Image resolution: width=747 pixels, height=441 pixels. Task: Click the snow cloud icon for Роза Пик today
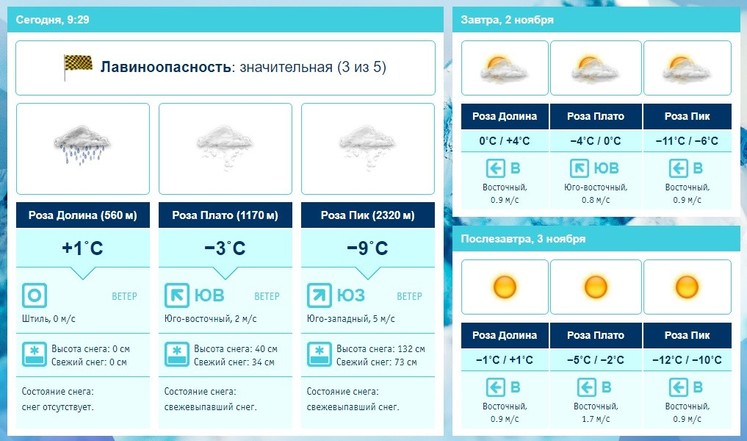[367, 144]
